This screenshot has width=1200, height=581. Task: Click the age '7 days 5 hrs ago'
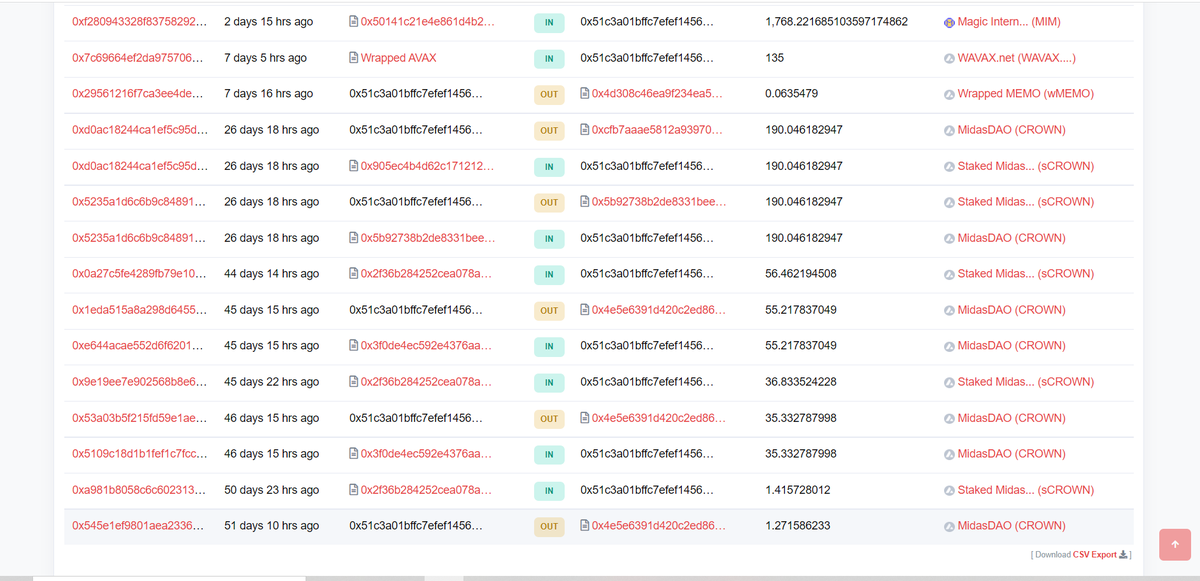(x=265, y=58)
